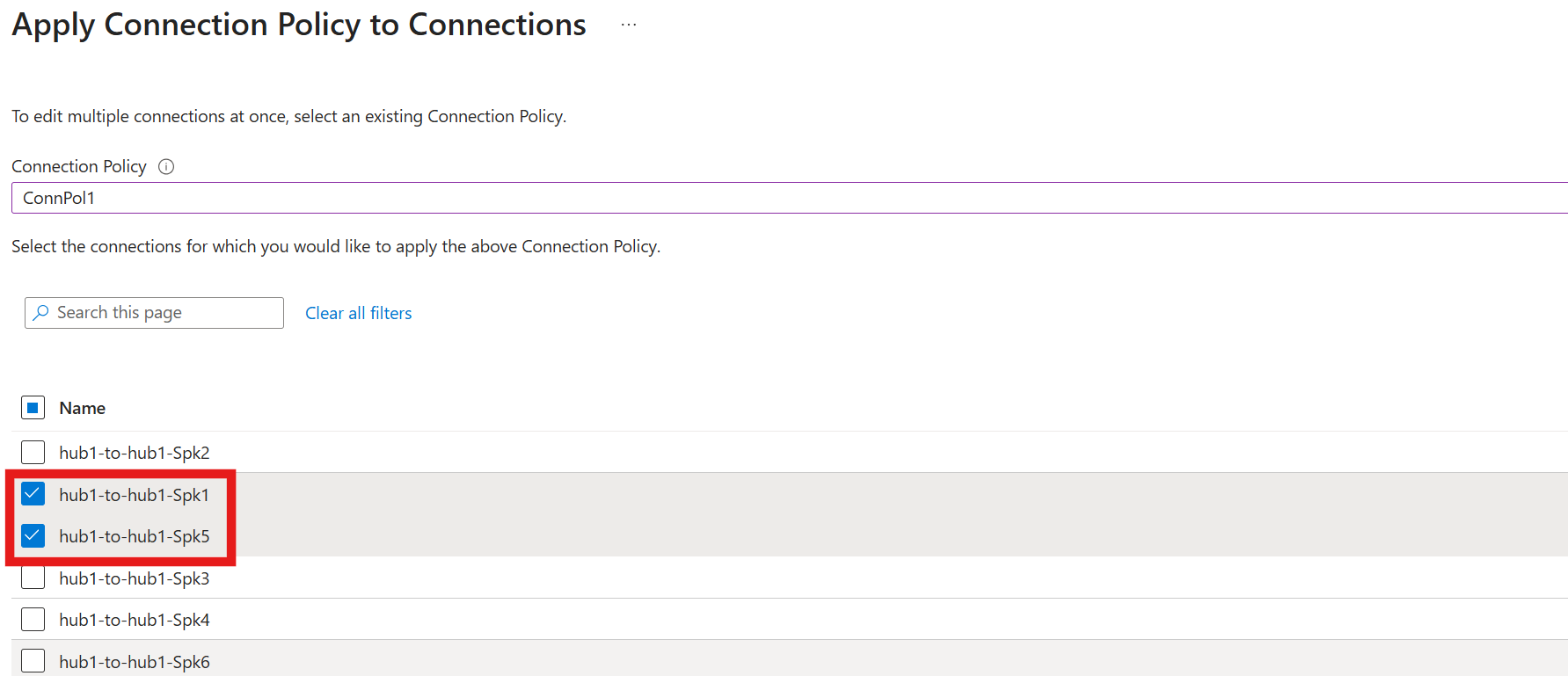
Task: Select the hub1-to-hub1-Spk6 row name
Action: click(x=135, y=662)
